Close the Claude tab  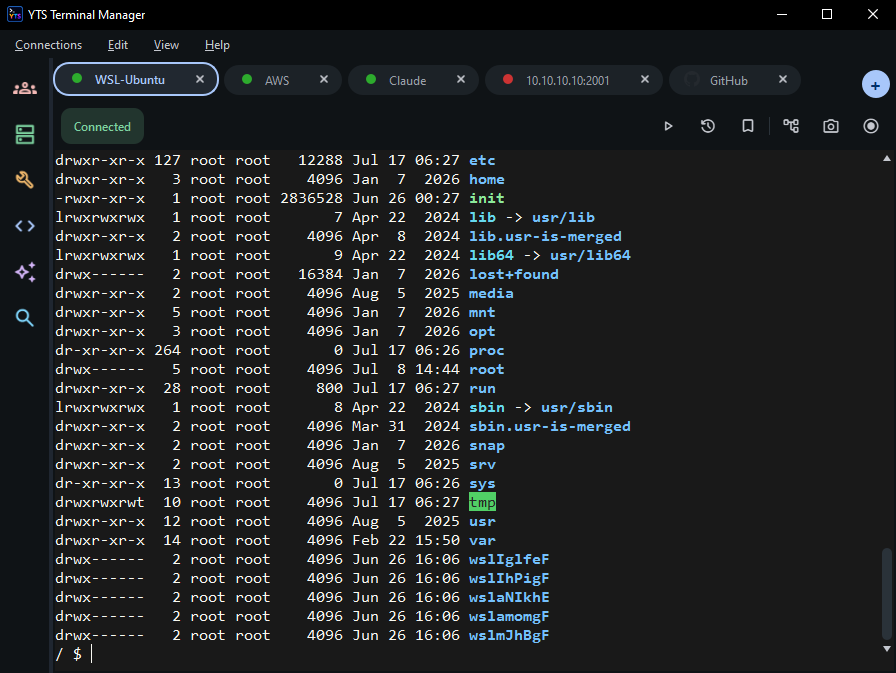(461, 79)
